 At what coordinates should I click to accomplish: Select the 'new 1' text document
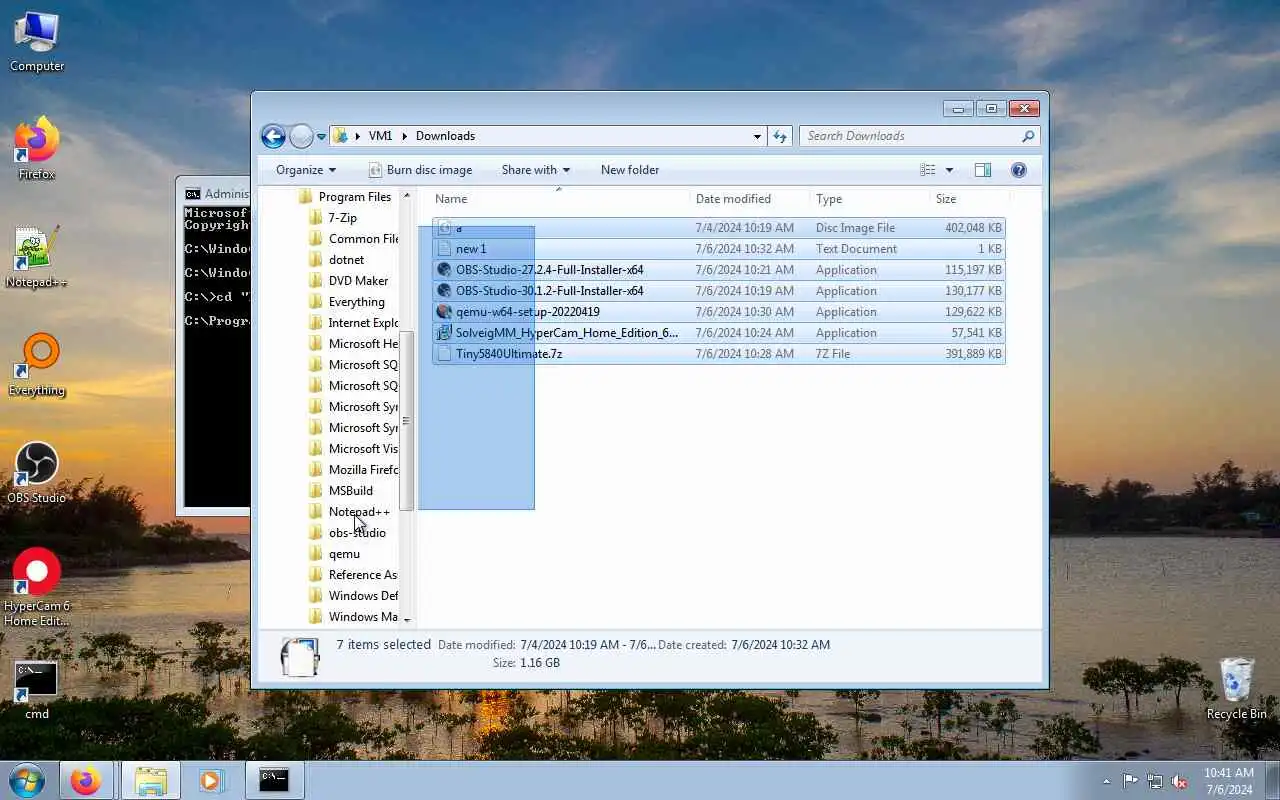click(x=719, y=249)
